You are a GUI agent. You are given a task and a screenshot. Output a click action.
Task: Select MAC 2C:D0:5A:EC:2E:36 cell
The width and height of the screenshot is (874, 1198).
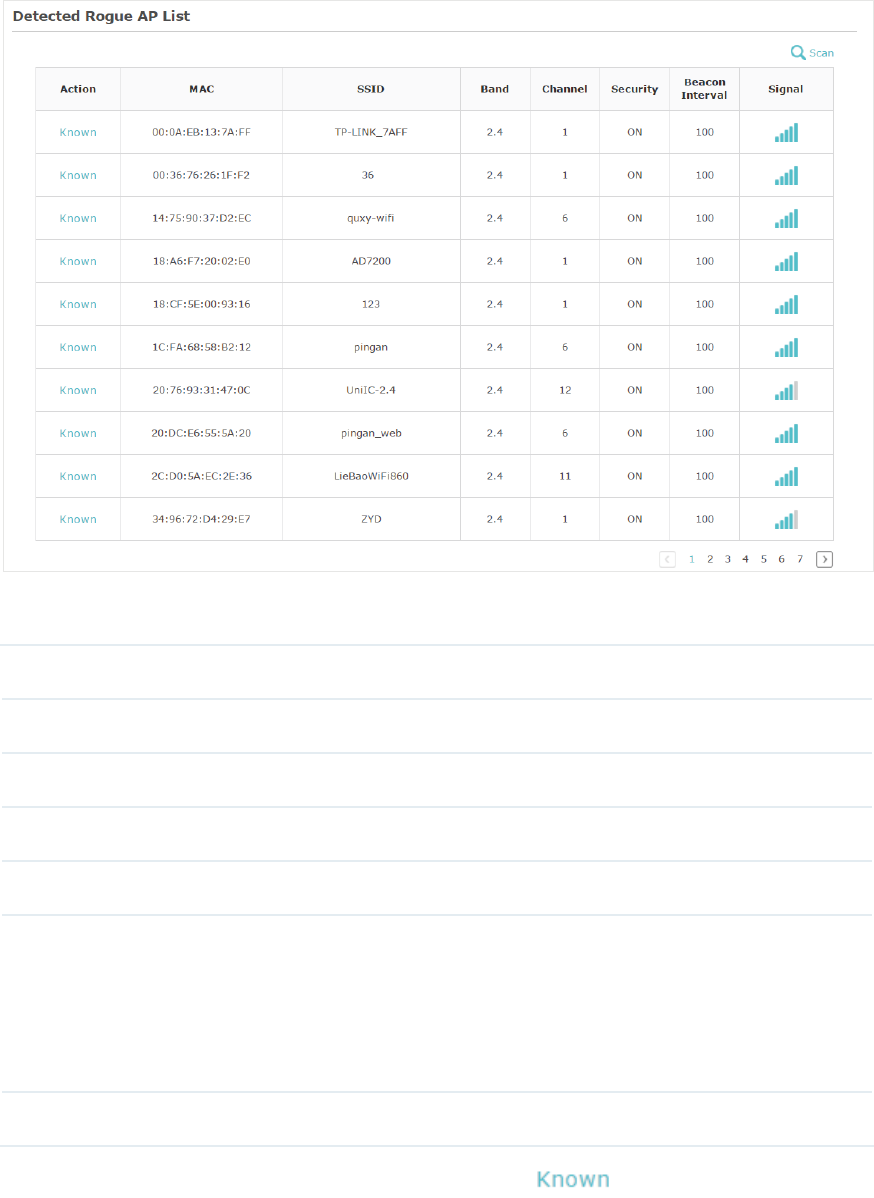[202, 476]
